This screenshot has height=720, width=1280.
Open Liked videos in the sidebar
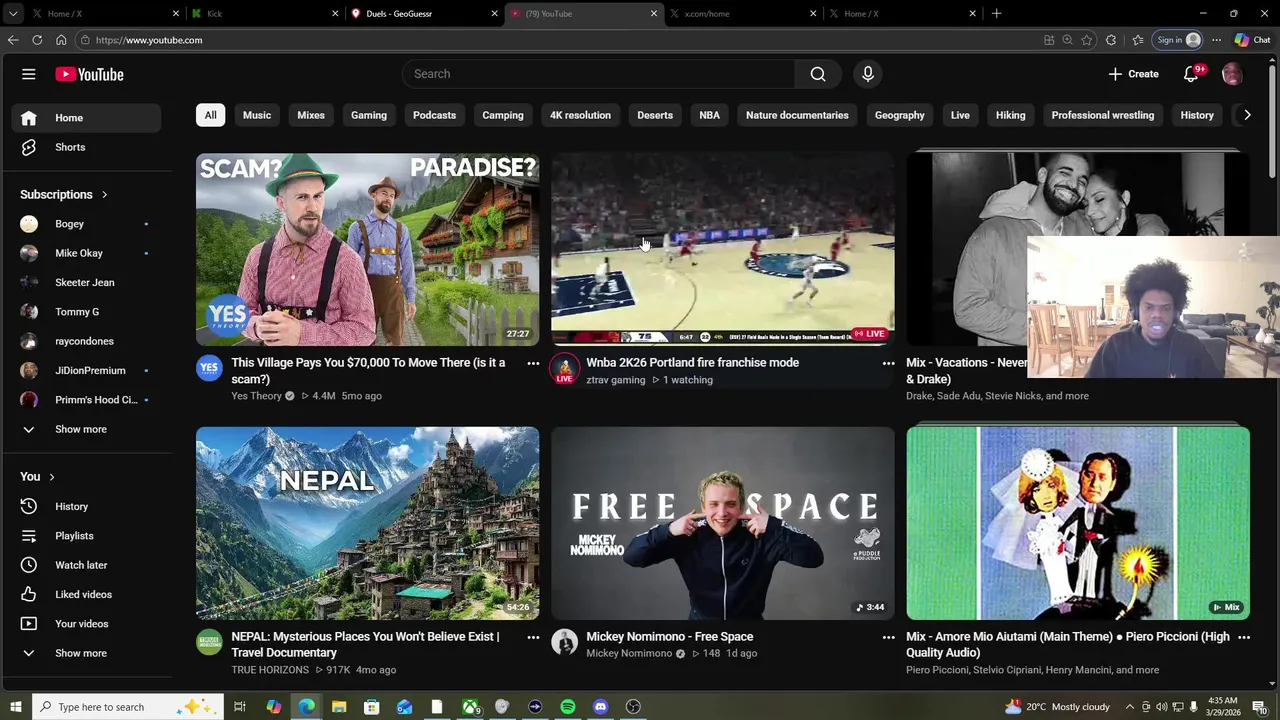pos(86,594)
